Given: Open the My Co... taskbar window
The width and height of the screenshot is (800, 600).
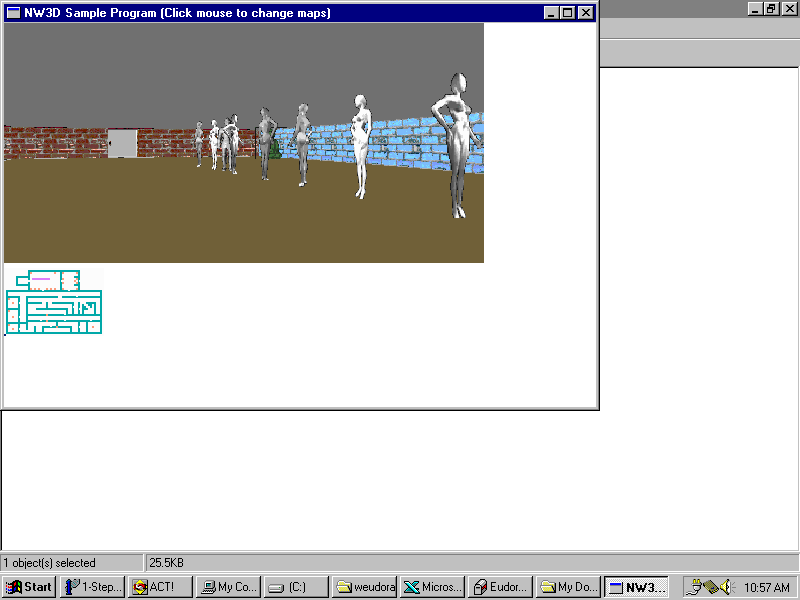Looking at the screenshot, I should click(229, 587).
